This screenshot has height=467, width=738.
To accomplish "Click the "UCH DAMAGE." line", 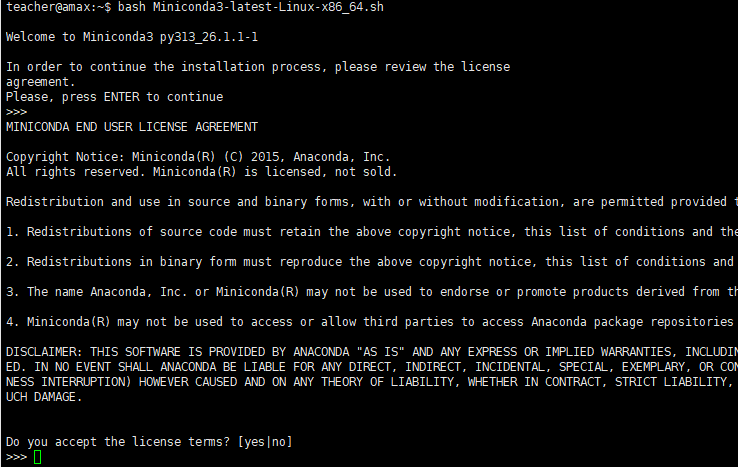I will [x=43, y=397].
